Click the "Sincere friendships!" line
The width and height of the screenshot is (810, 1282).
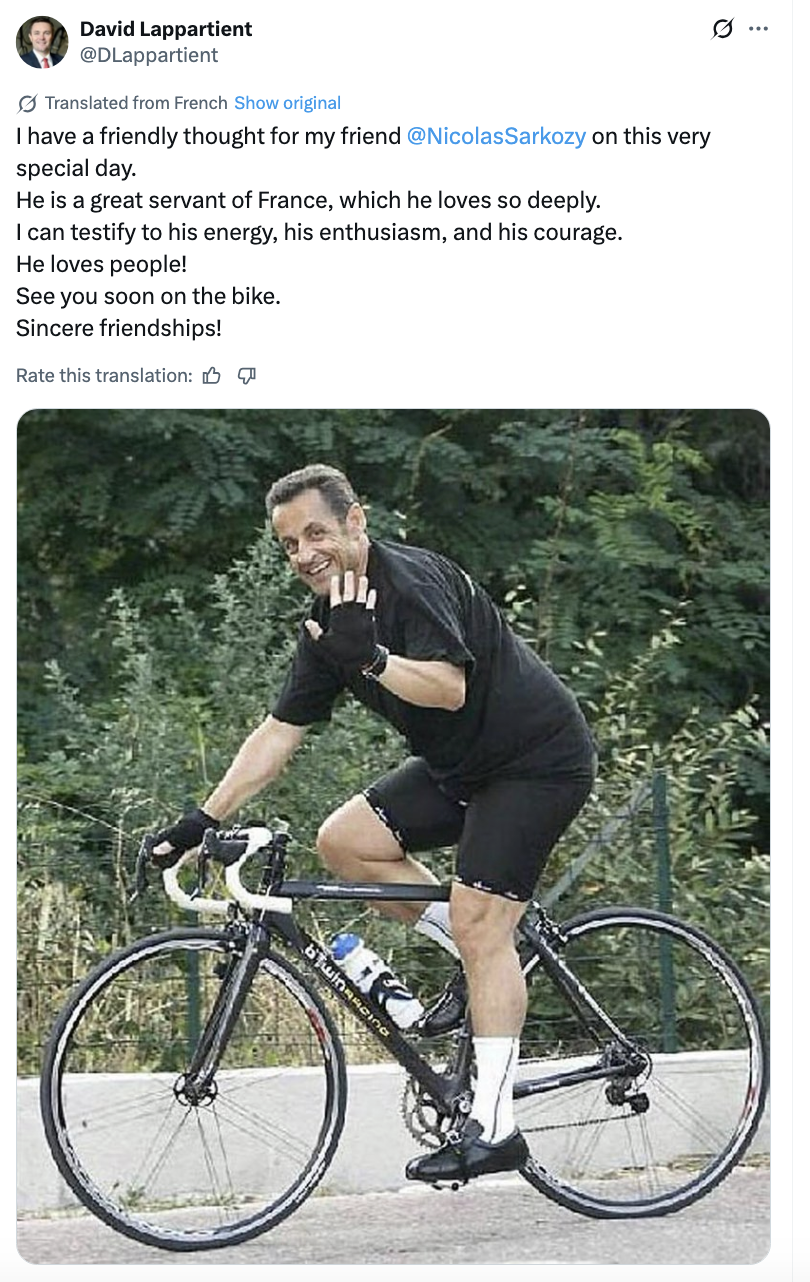(x=118, y=328)
